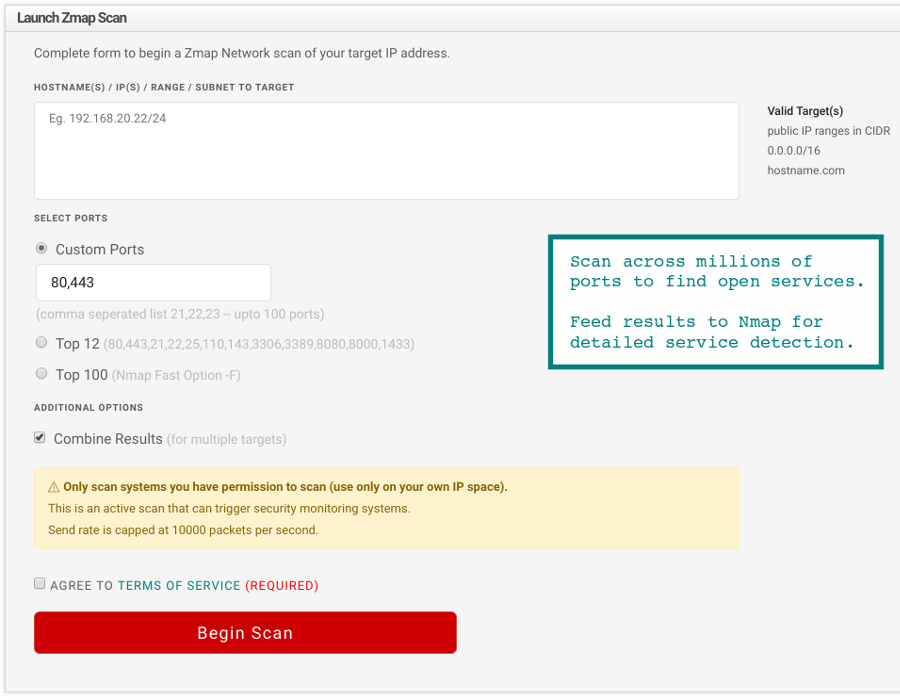Click the '0.0.0.0/16' example text
The height and width of the screenshot is (700, 900).
point(794,150)
